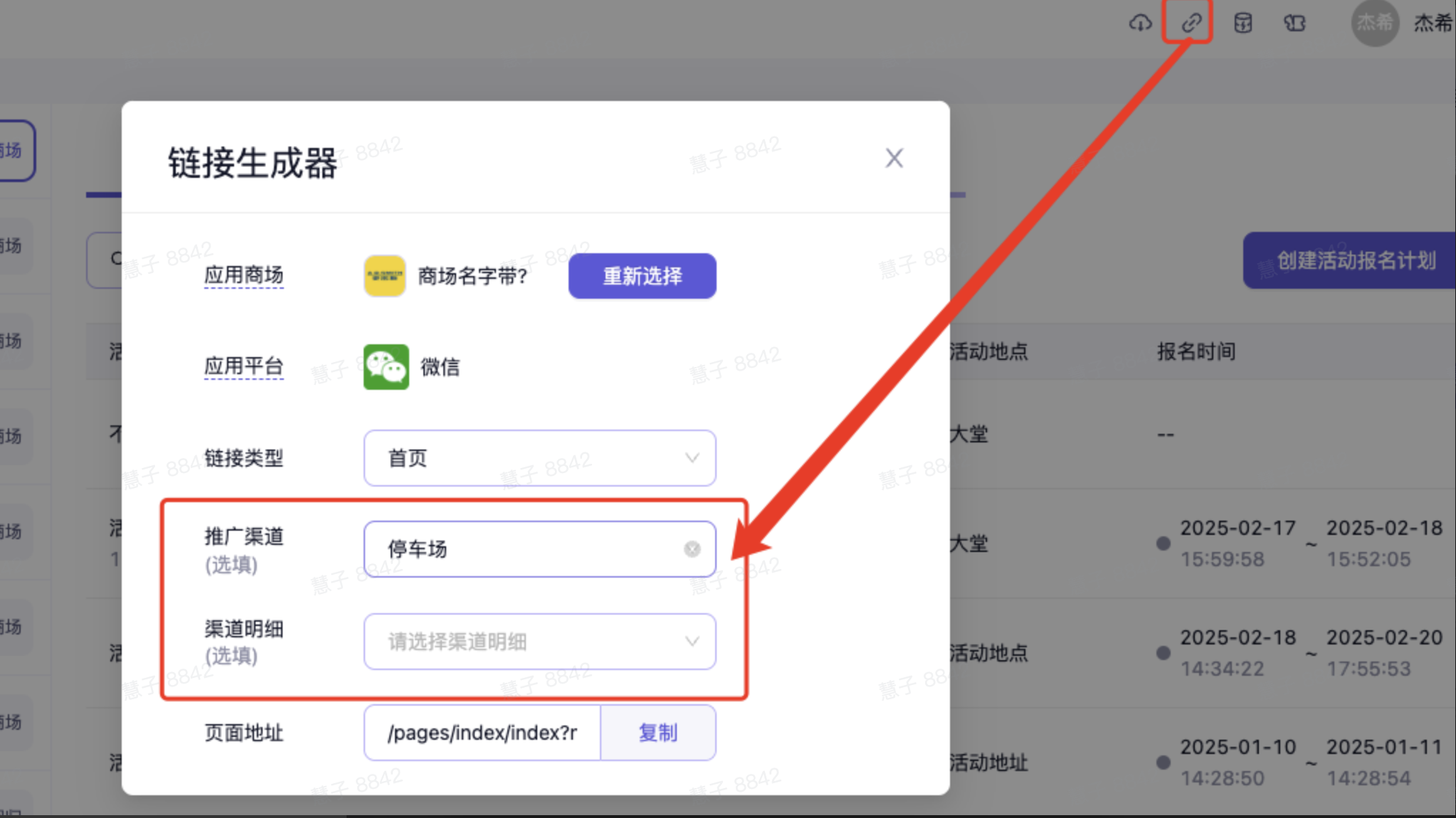Click the 应用平台 dotted label

243,366
